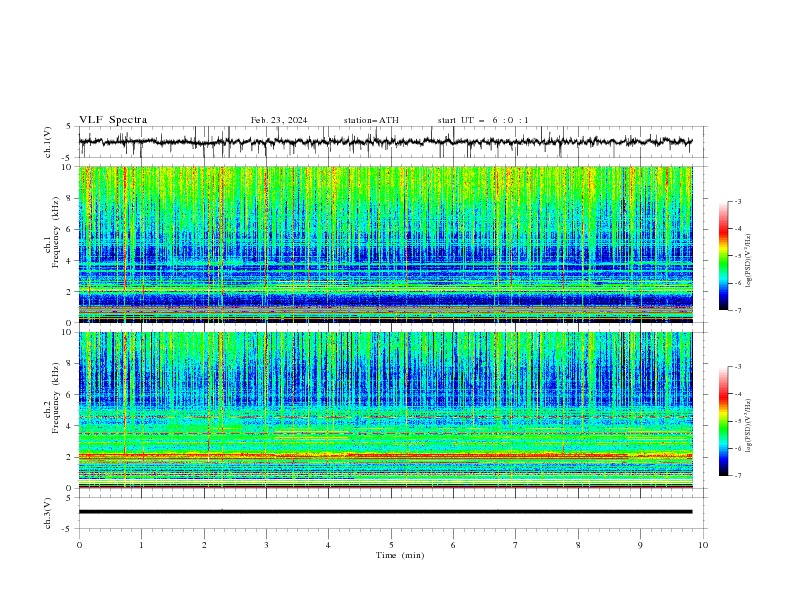
Task: Click the ch.1 waveform trace
Action: coord(385,142)
